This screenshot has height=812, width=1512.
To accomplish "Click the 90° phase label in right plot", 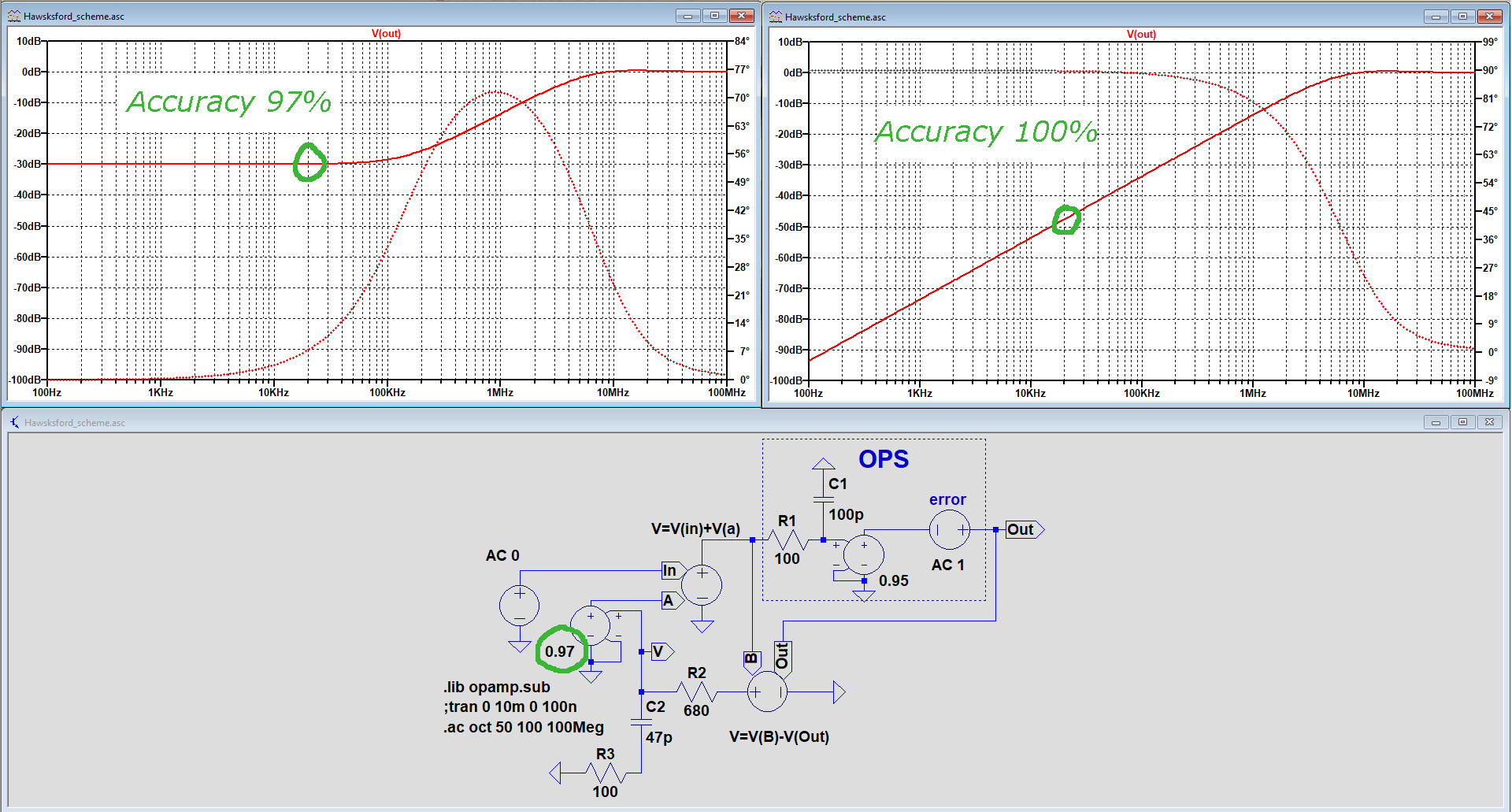I will point(1490,70).
